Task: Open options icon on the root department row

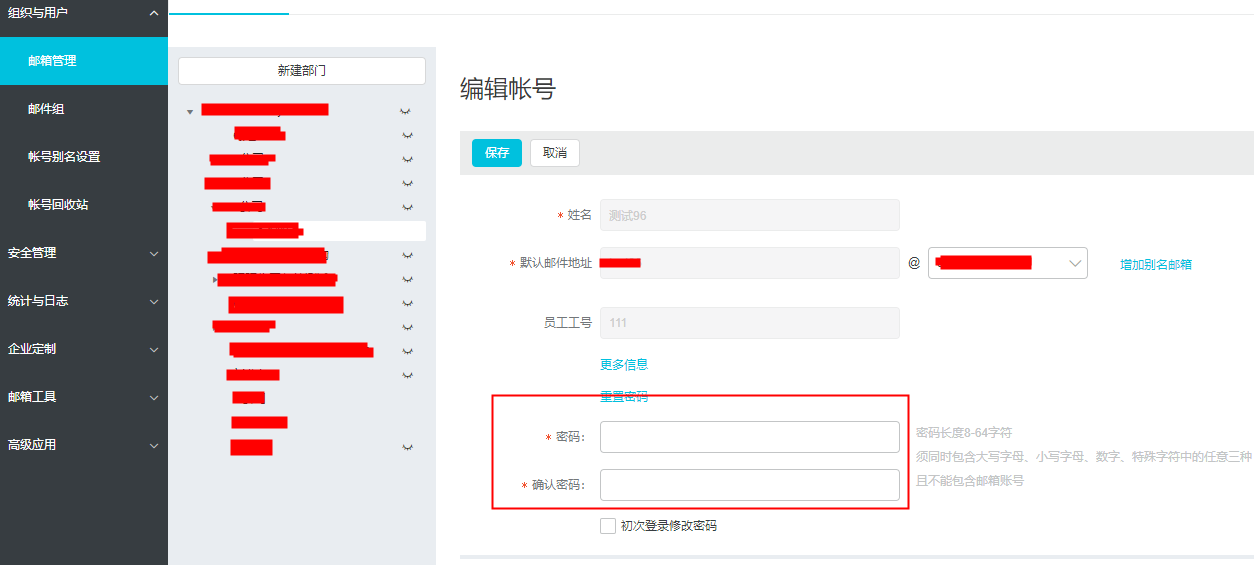Action: pyautogui.click(x=406, y=111)
